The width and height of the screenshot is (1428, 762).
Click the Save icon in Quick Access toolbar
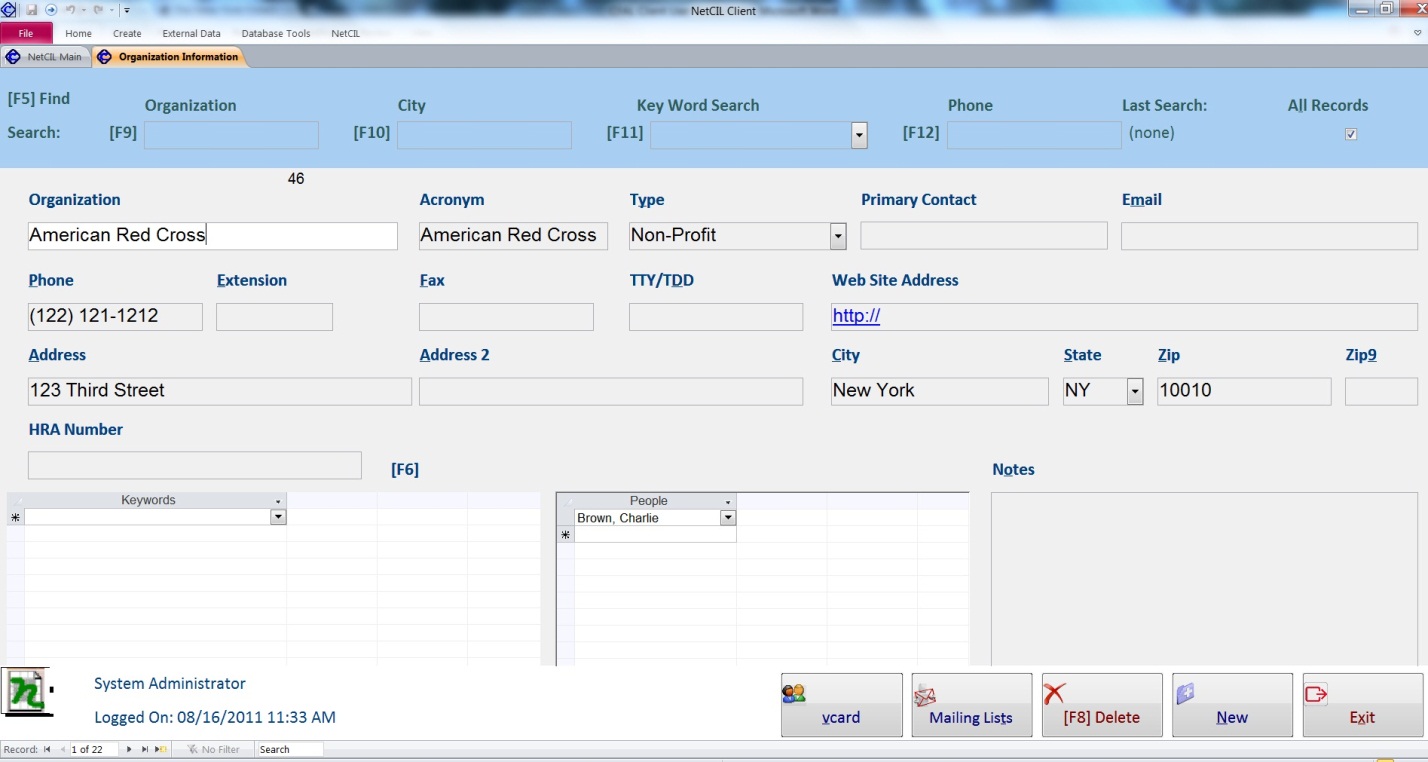click(x=32, y=10)
